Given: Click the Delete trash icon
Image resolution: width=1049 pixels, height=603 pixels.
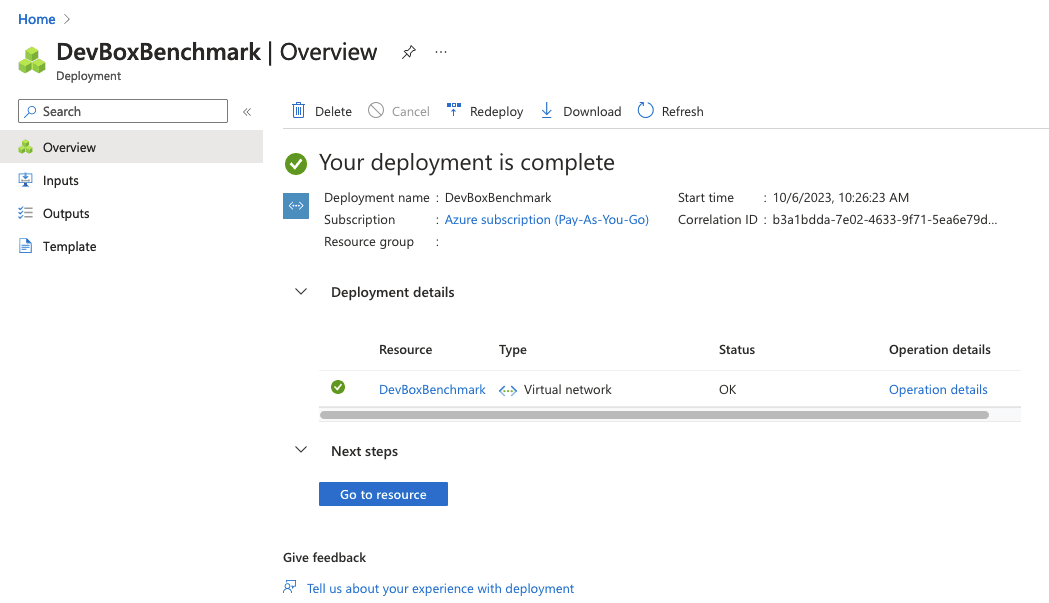Looking at the screenshot, I should tap(298, 111).
